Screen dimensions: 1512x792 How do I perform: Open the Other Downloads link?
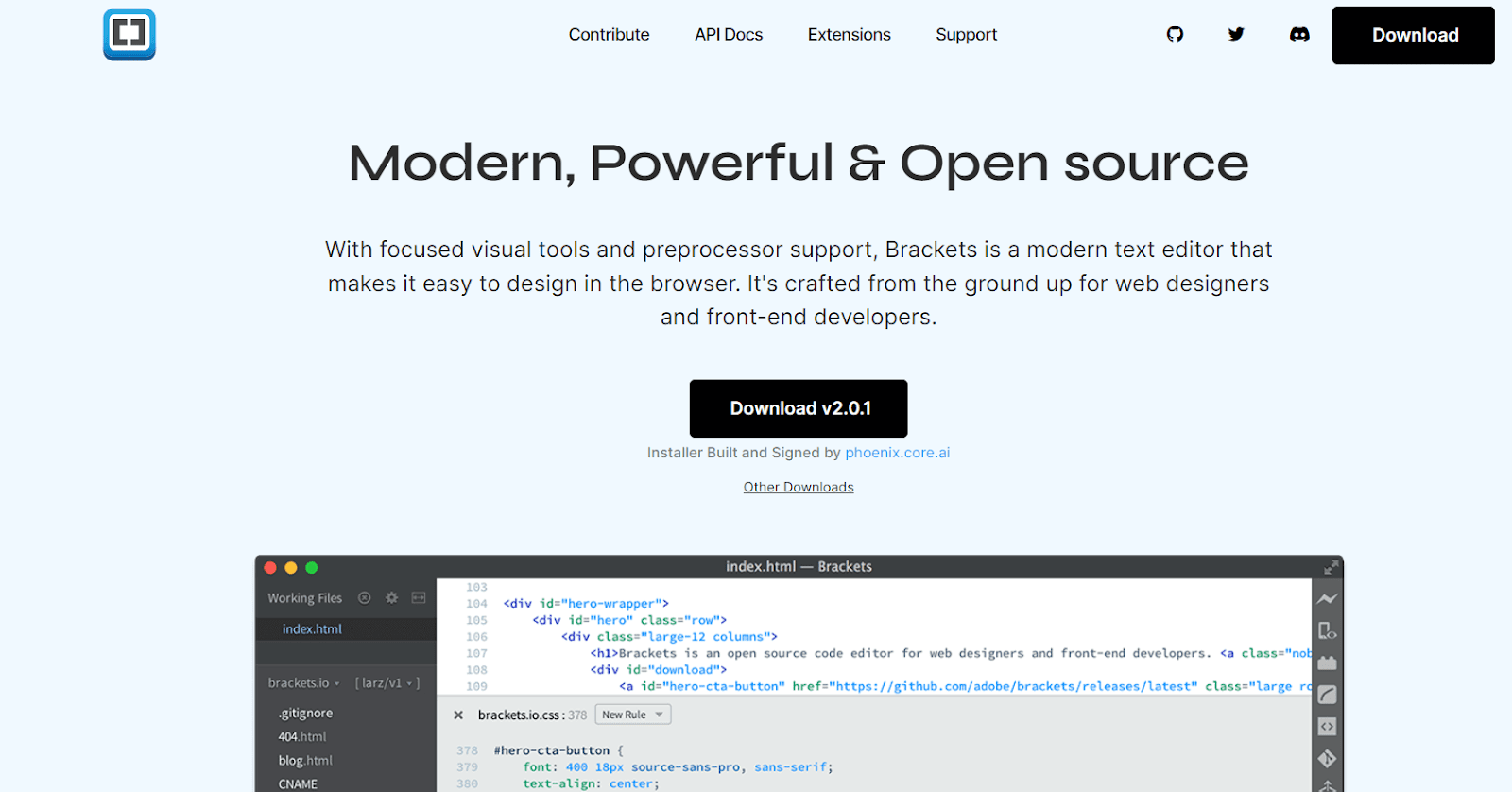(799, 487)
